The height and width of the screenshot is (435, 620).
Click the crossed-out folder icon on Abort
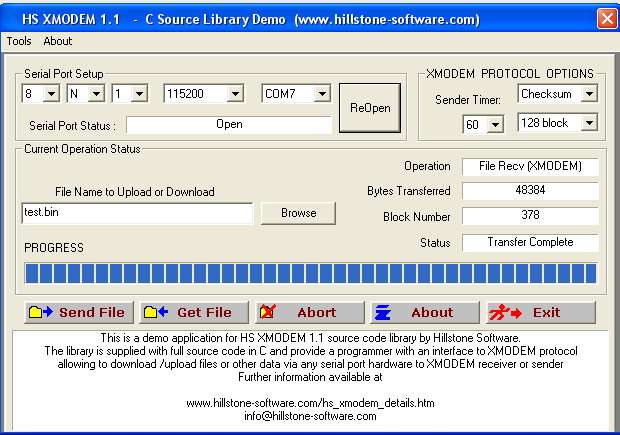point(268,312)
